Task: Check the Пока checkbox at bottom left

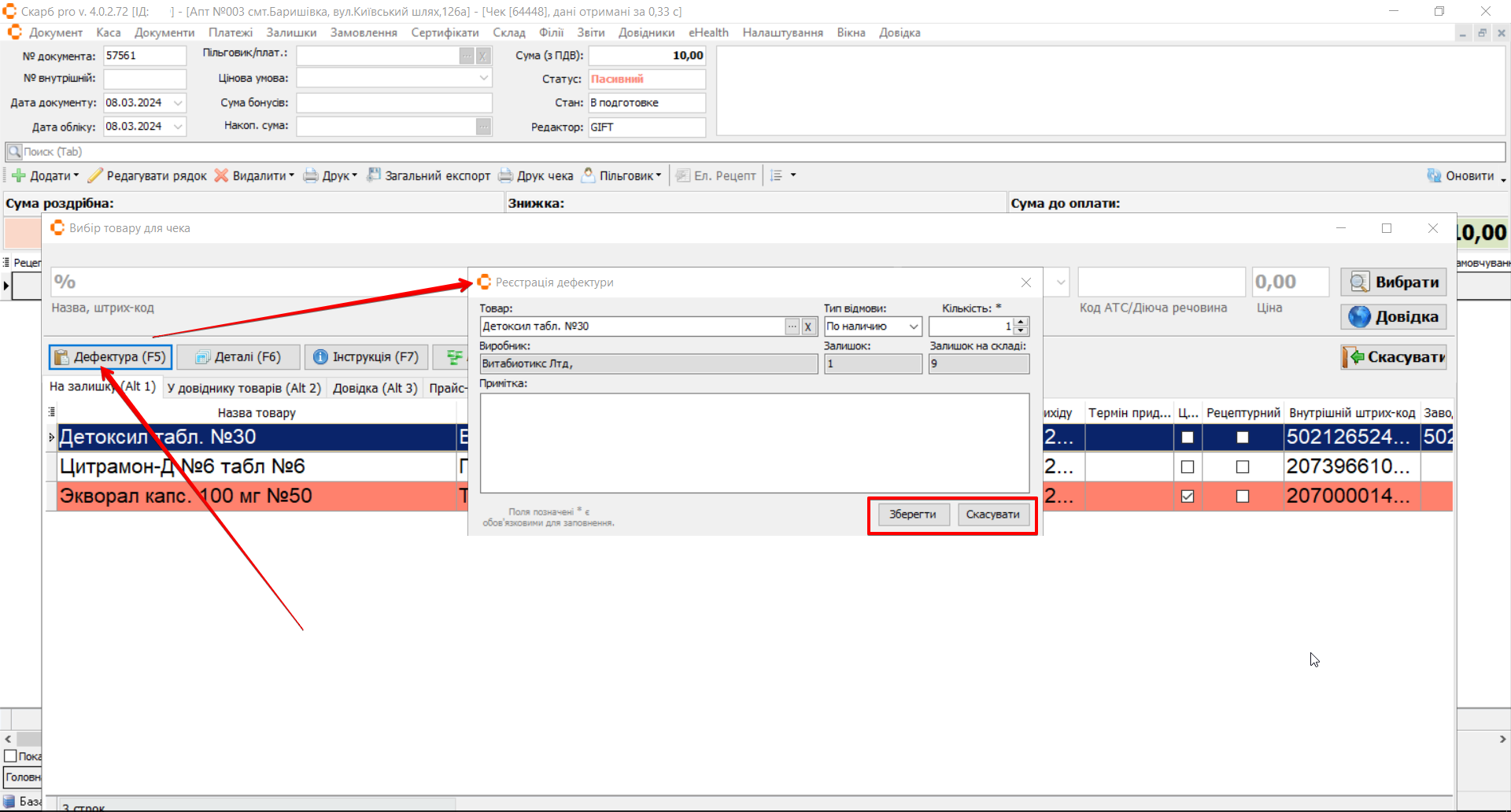Action: 11,756
